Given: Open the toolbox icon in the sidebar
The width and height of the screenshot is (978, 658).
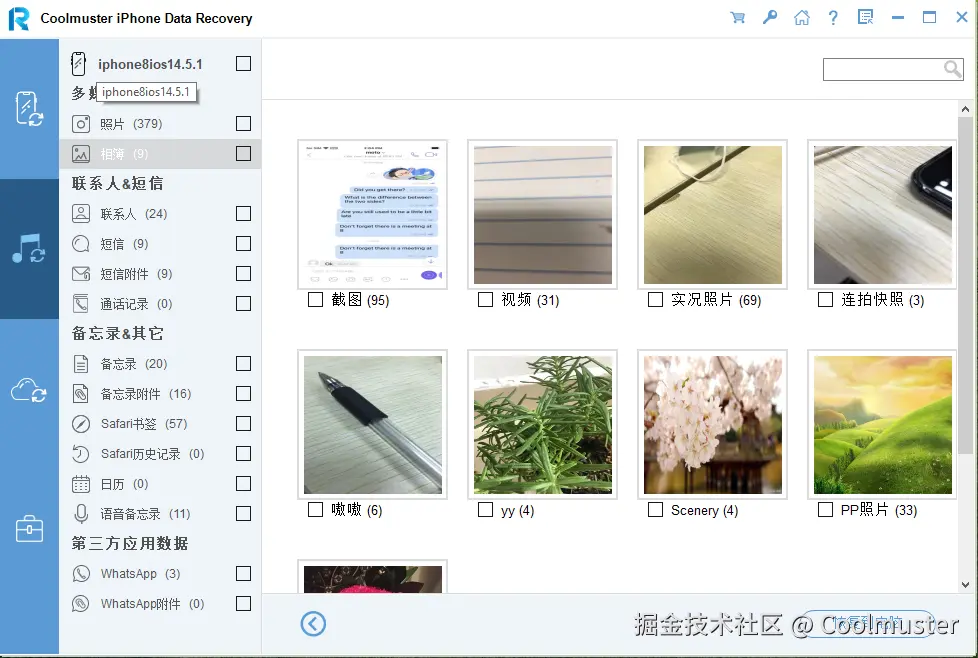Looking at the screenshot, I should 30,525.
